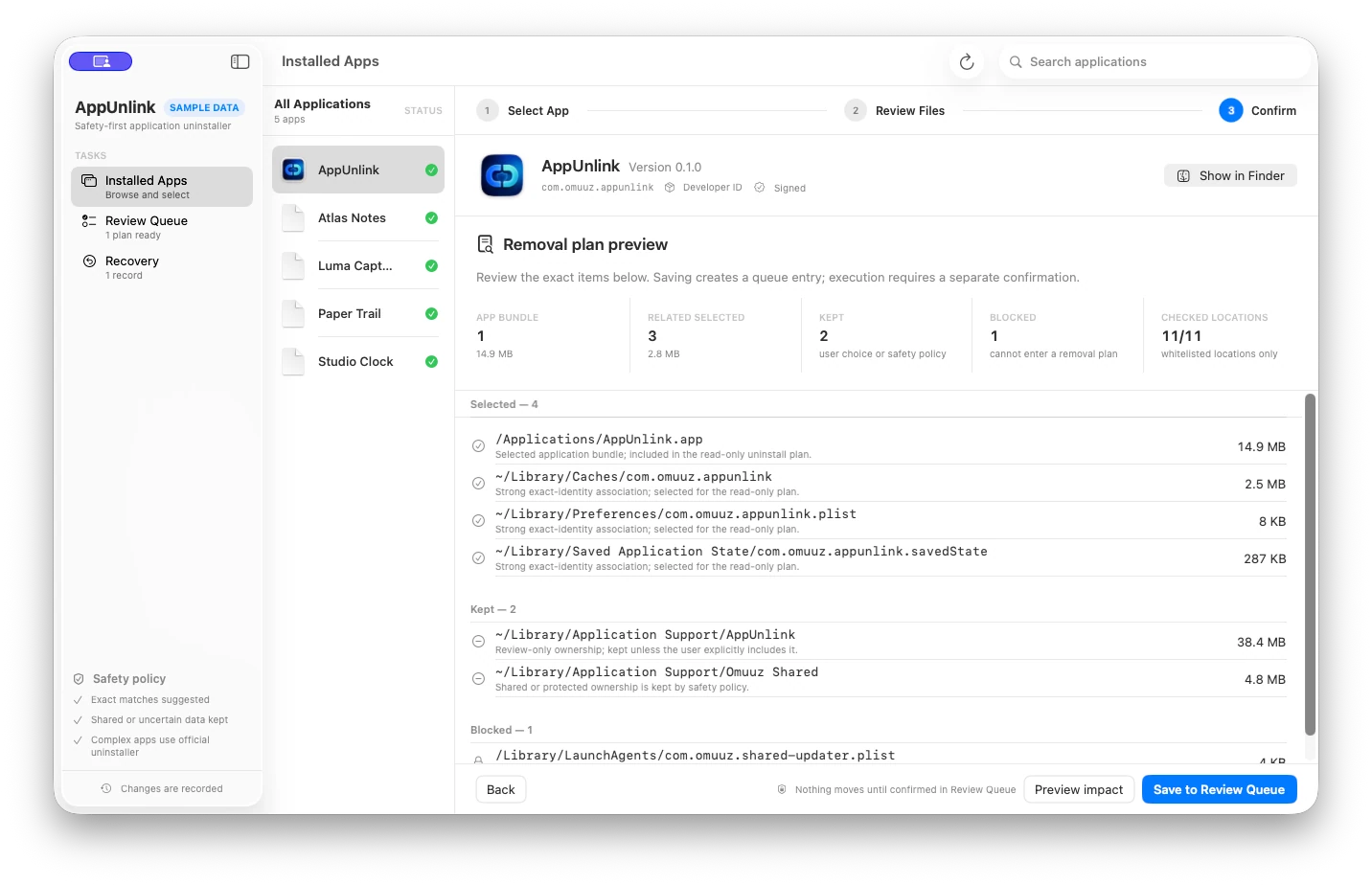Click Preview impact button
Screen dimensions: 1372x885
pyautogui.click(x=1079, y=789)
